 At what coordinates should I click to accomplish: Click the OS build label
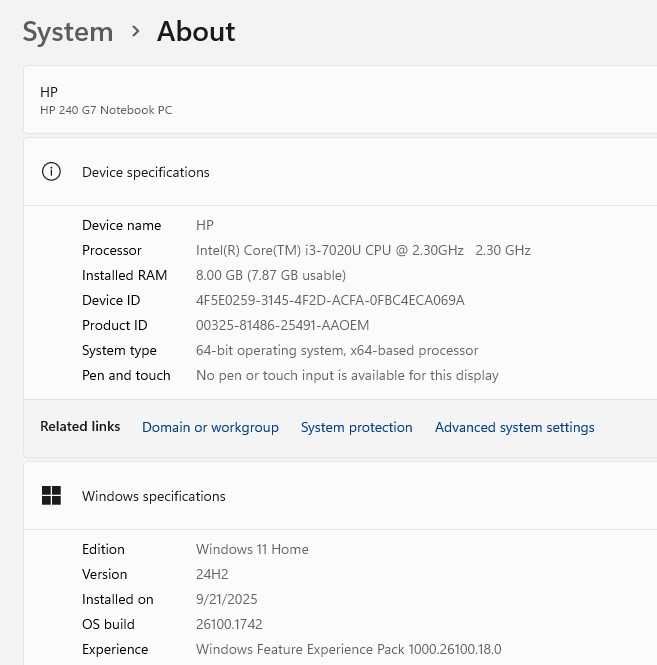coord(109,624)
